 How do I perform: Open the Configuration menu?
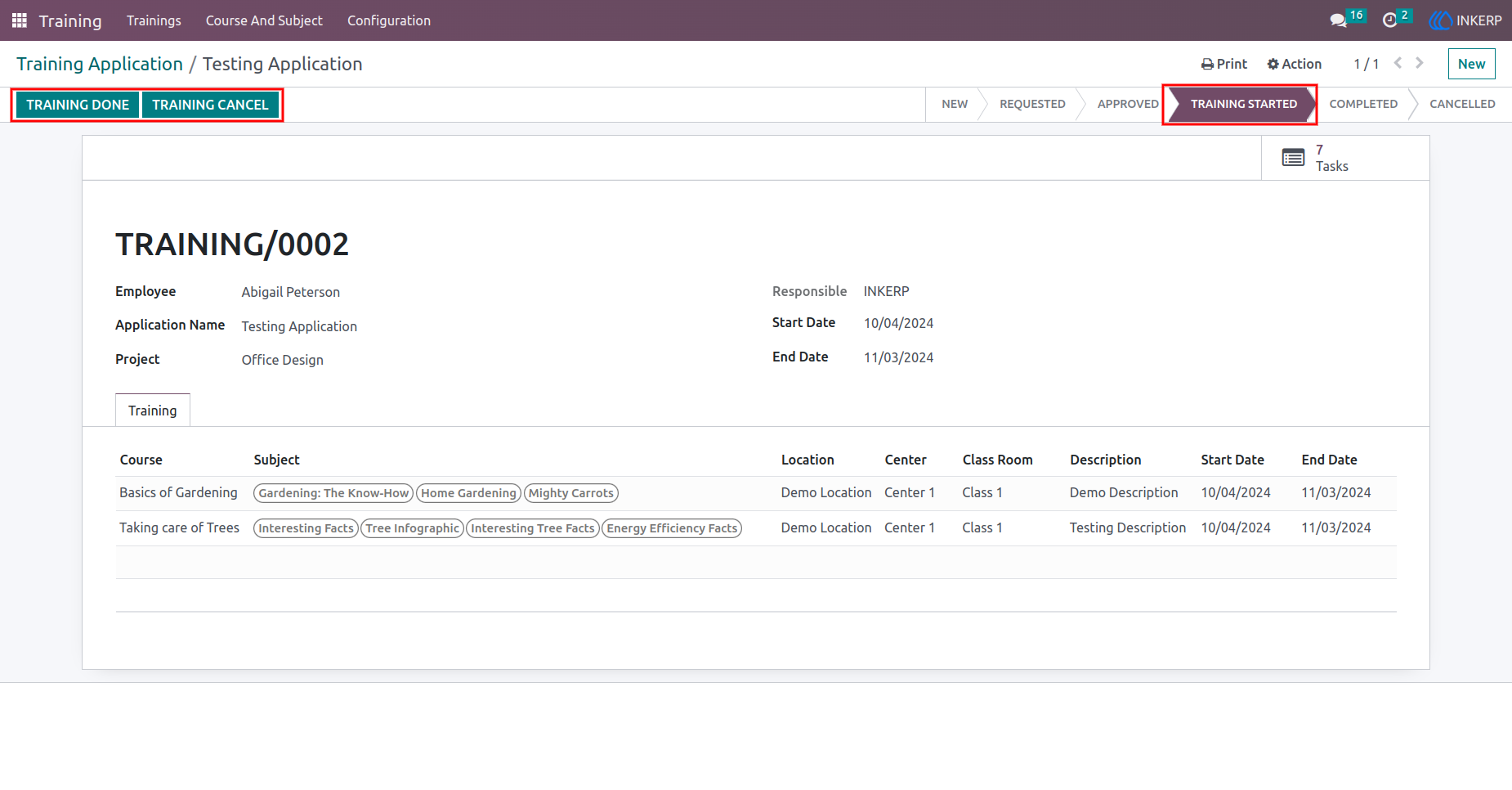389,20
